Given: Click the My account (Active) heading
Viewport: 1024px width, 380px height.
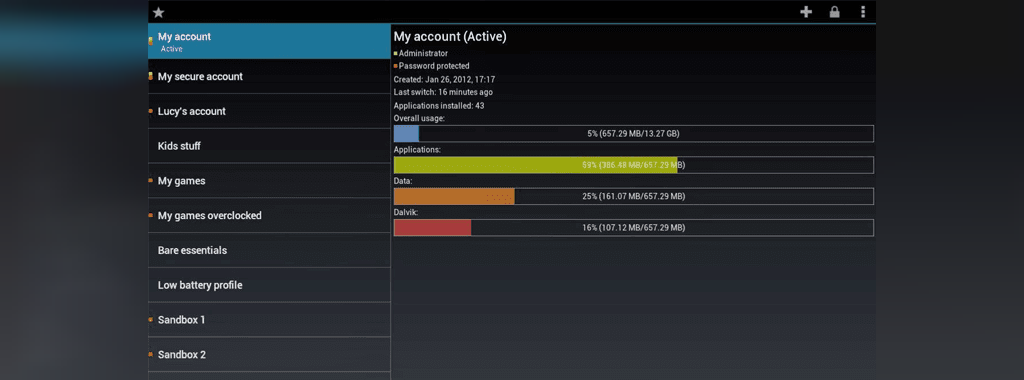Looking at the screenshot, I should coord(450,37).
